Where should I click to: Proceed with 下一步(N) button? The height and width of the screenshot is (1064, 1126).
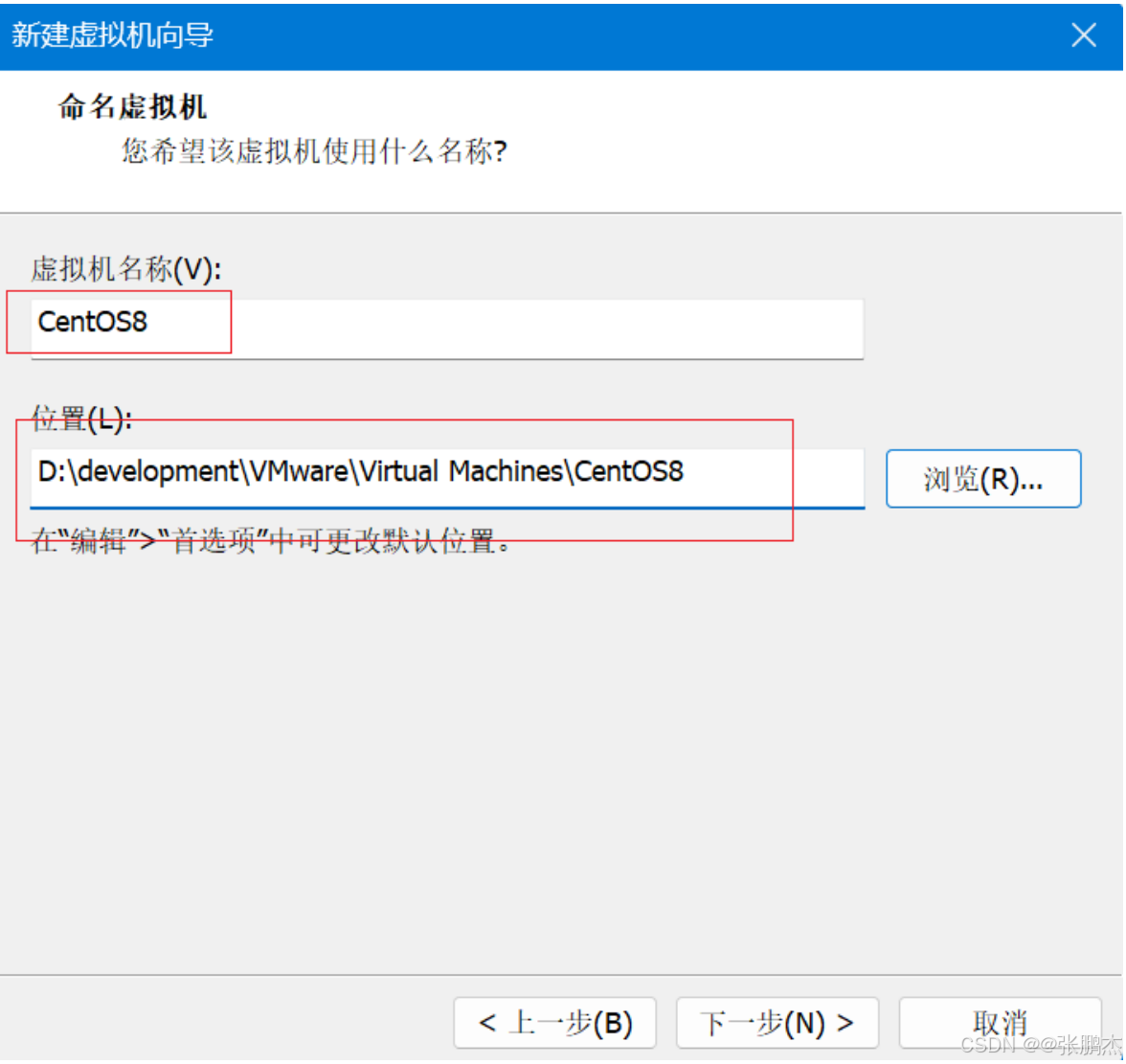coord(777,1022)
